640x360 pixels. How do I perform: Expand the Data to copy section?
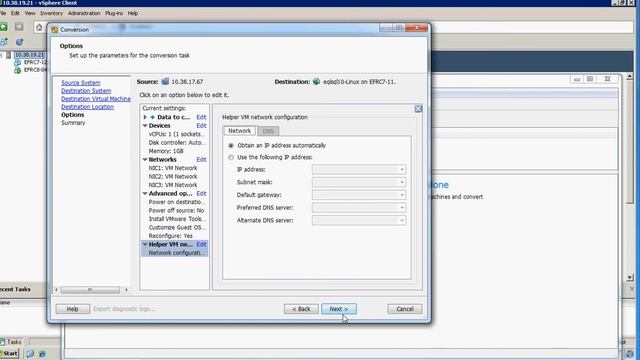point(145,117)
